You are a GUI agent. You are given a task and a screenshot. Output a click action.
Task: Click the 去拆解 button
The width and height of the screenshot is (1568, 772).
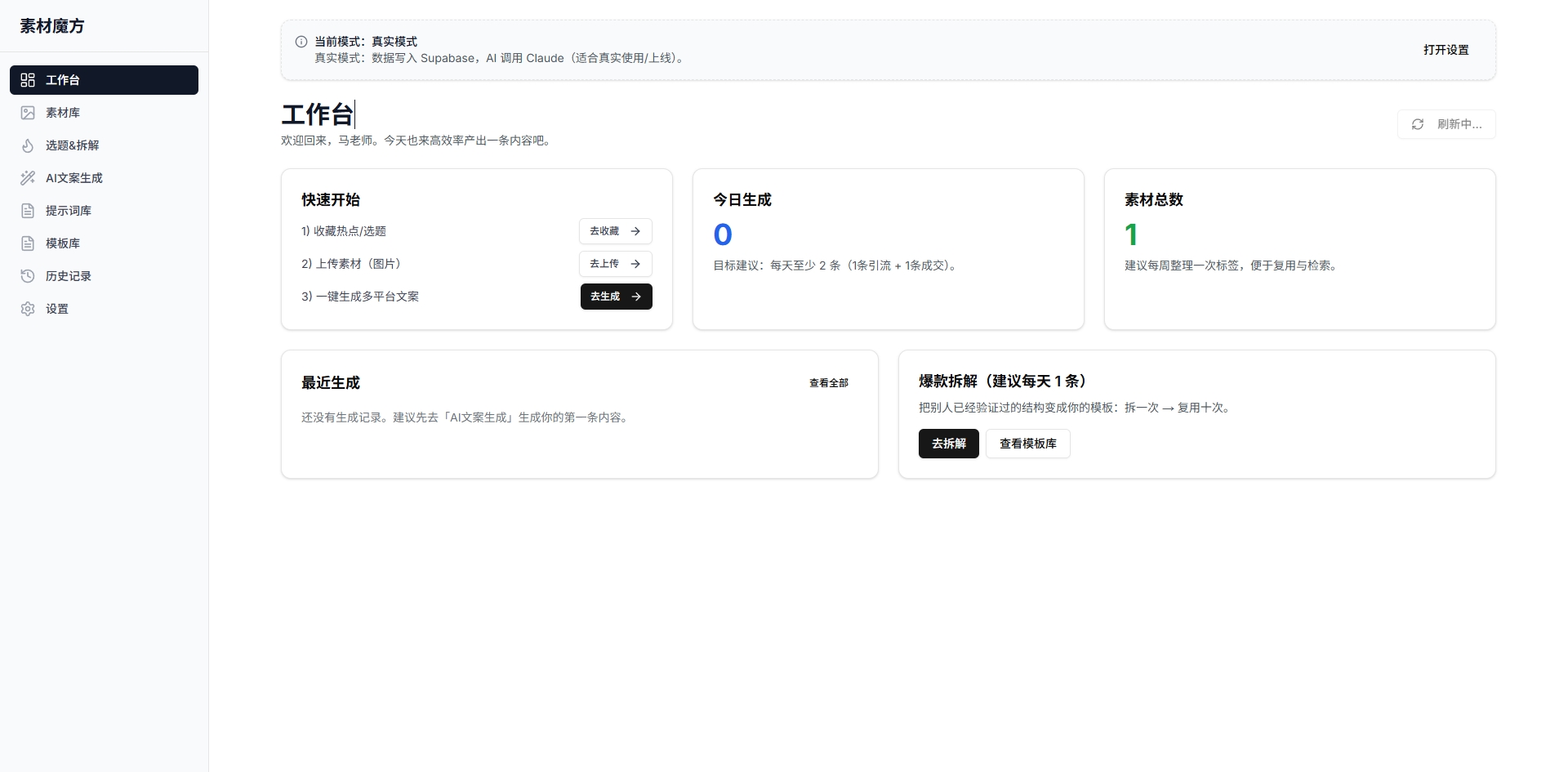tap(948, 444)
